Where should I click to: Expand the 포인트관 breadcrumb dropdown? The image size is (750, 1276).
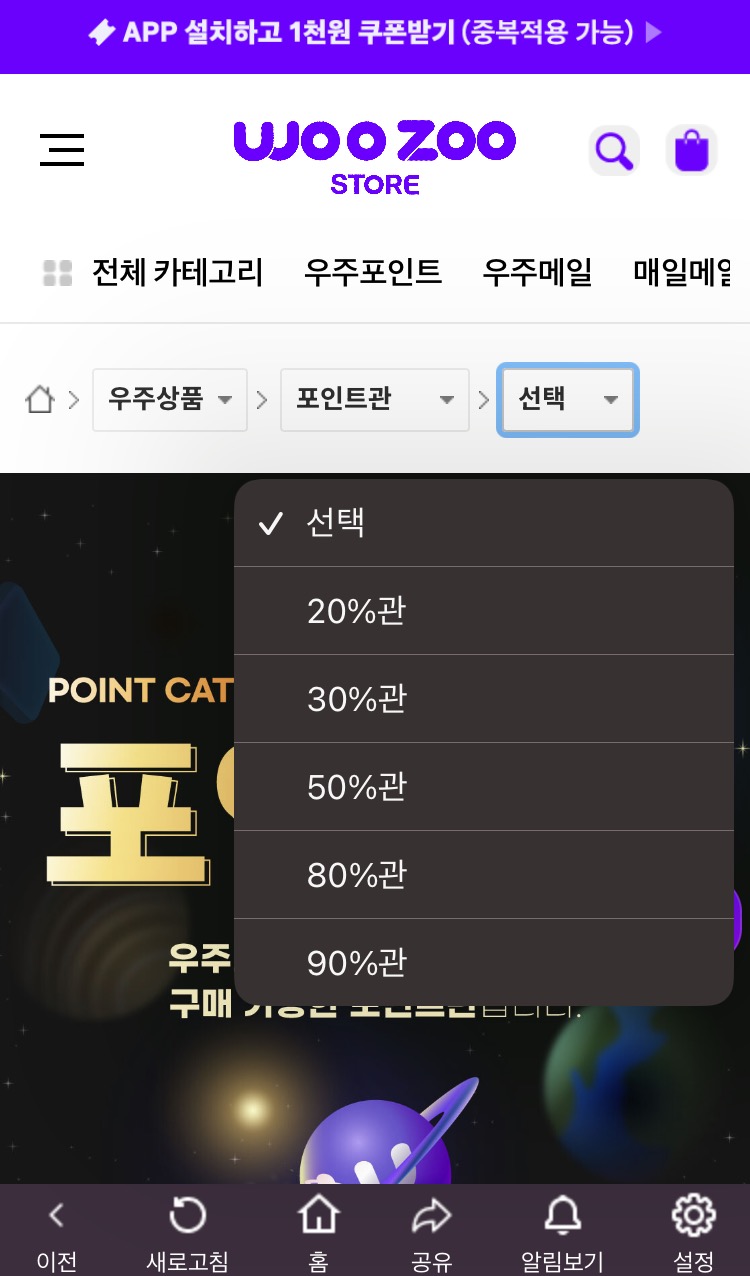(375, 400)
